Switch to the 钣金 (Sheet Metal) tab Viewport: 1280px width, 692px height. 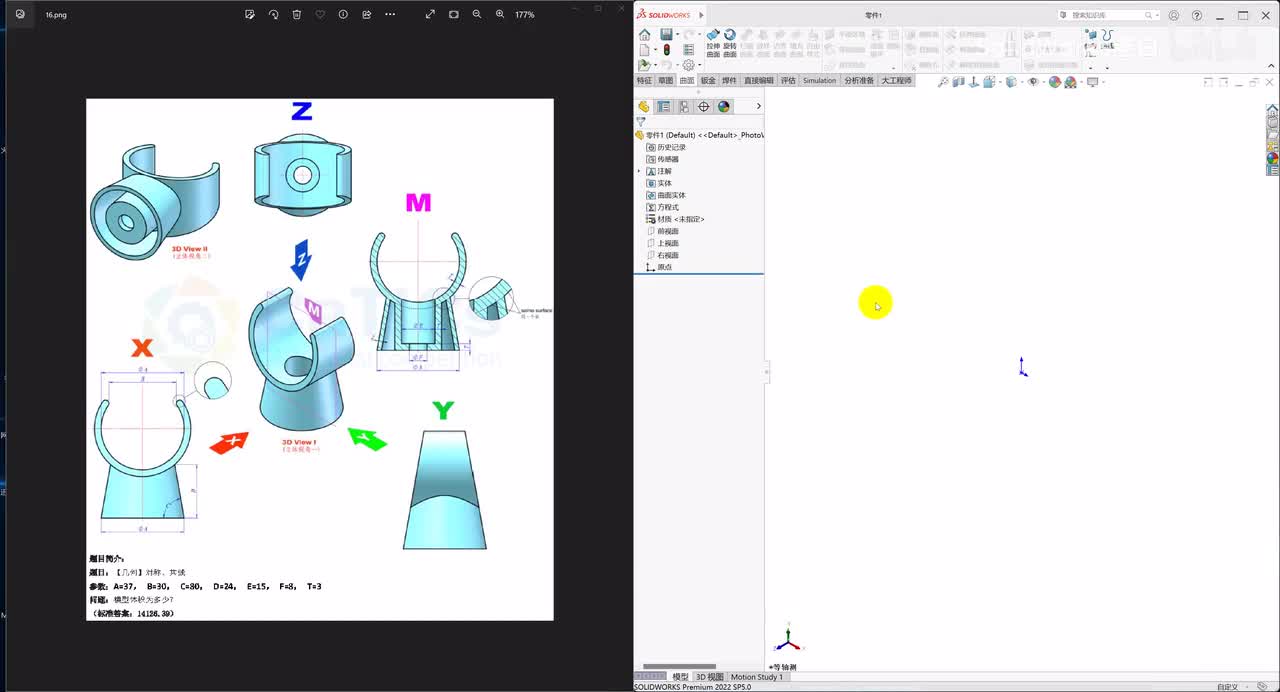[708, 81]
